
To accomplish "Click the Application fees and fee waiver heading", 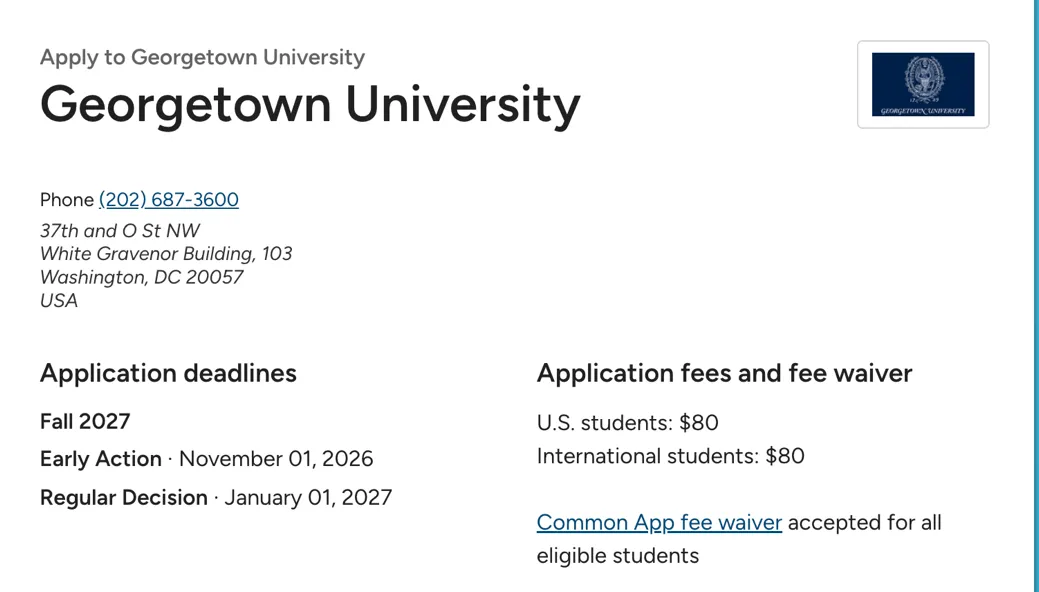I will coord(724,373).
